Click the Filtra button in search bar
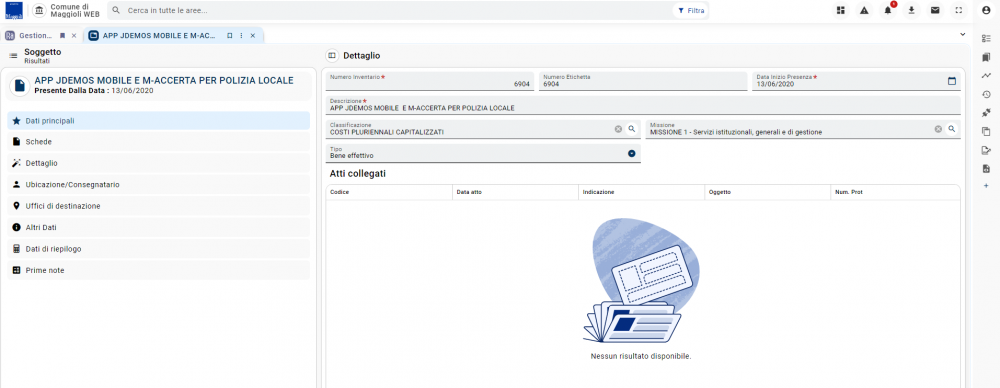The image size is (1000, 388). click(691, 11)
